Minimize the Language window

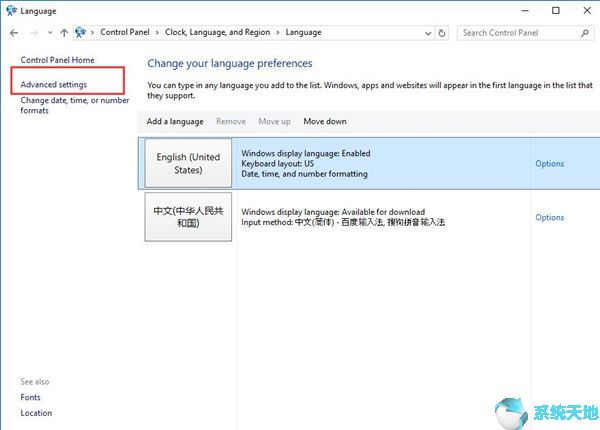pyautogui.click(x=525, y=11)
